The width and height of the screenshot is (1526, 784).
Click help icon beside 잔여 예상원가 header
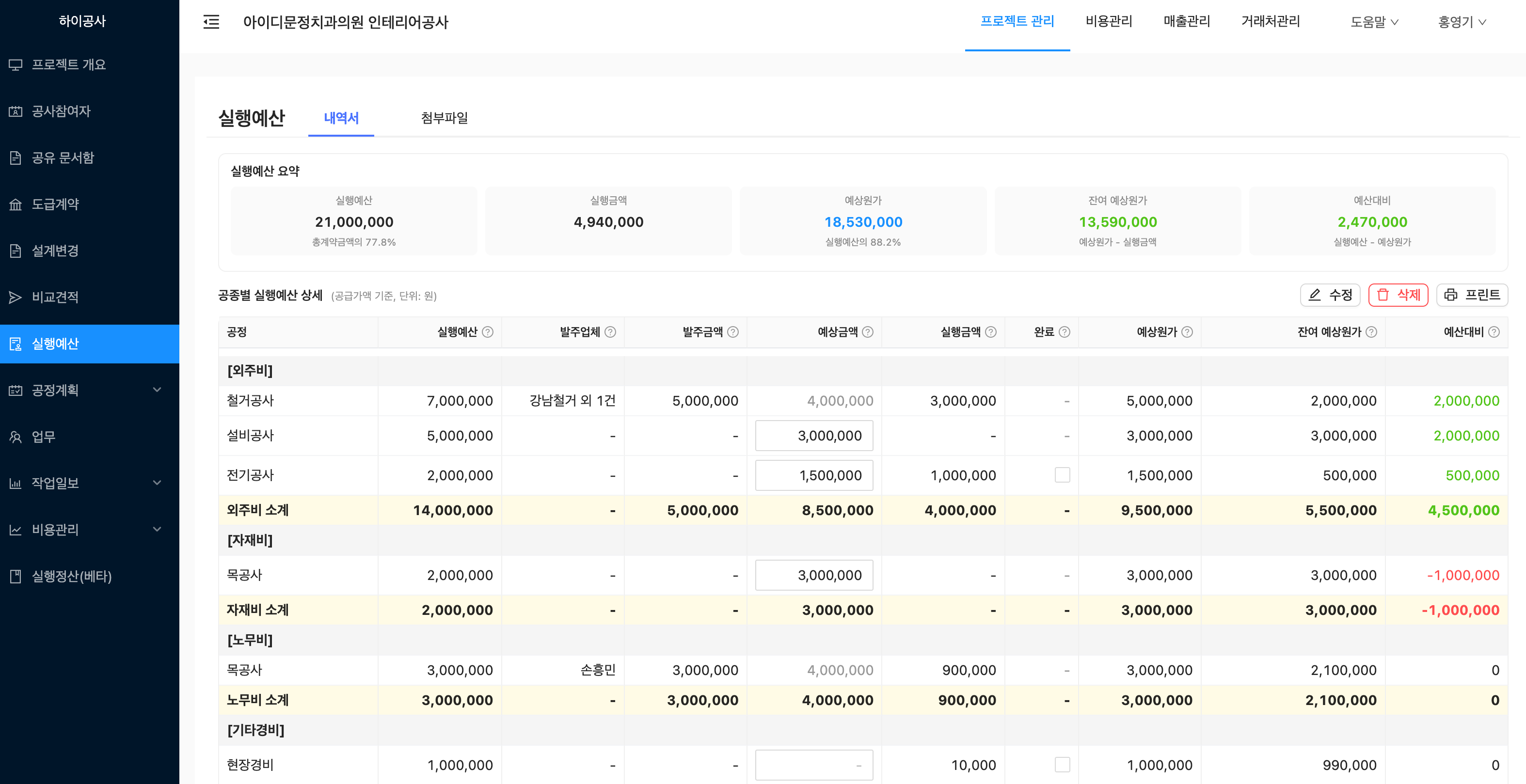(x=1371, y=332)
